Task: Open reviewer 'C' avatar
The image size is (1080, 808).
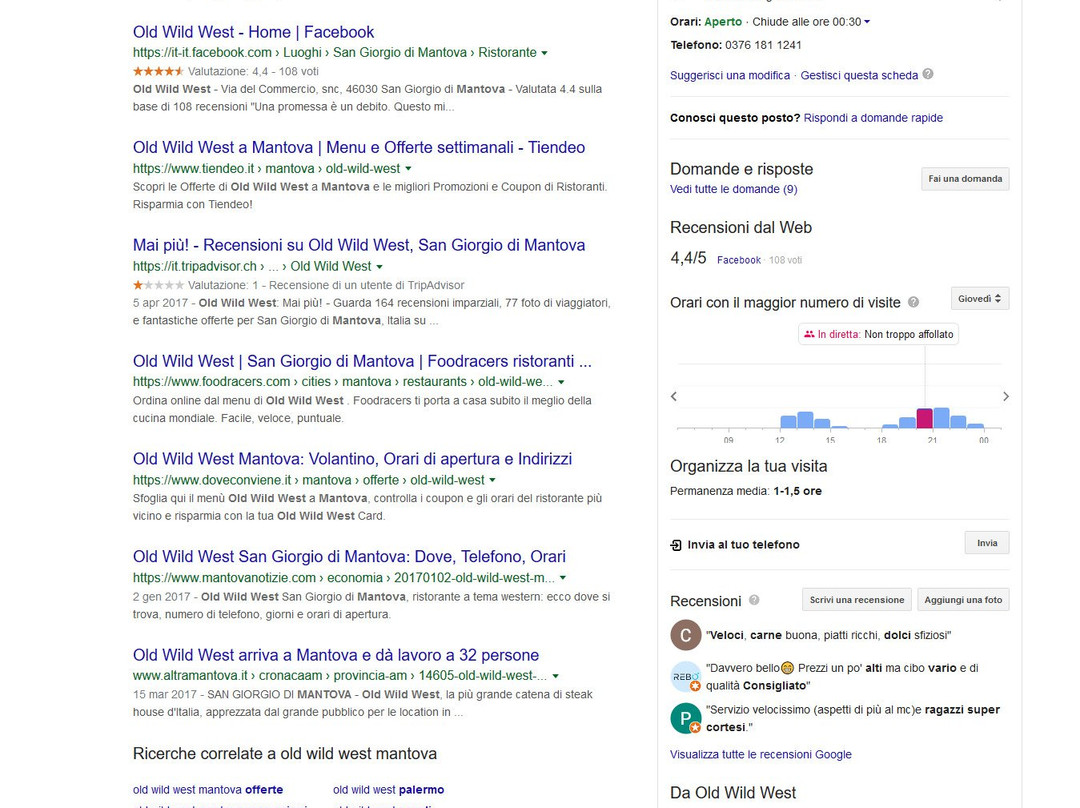Action: coord(685,635)
